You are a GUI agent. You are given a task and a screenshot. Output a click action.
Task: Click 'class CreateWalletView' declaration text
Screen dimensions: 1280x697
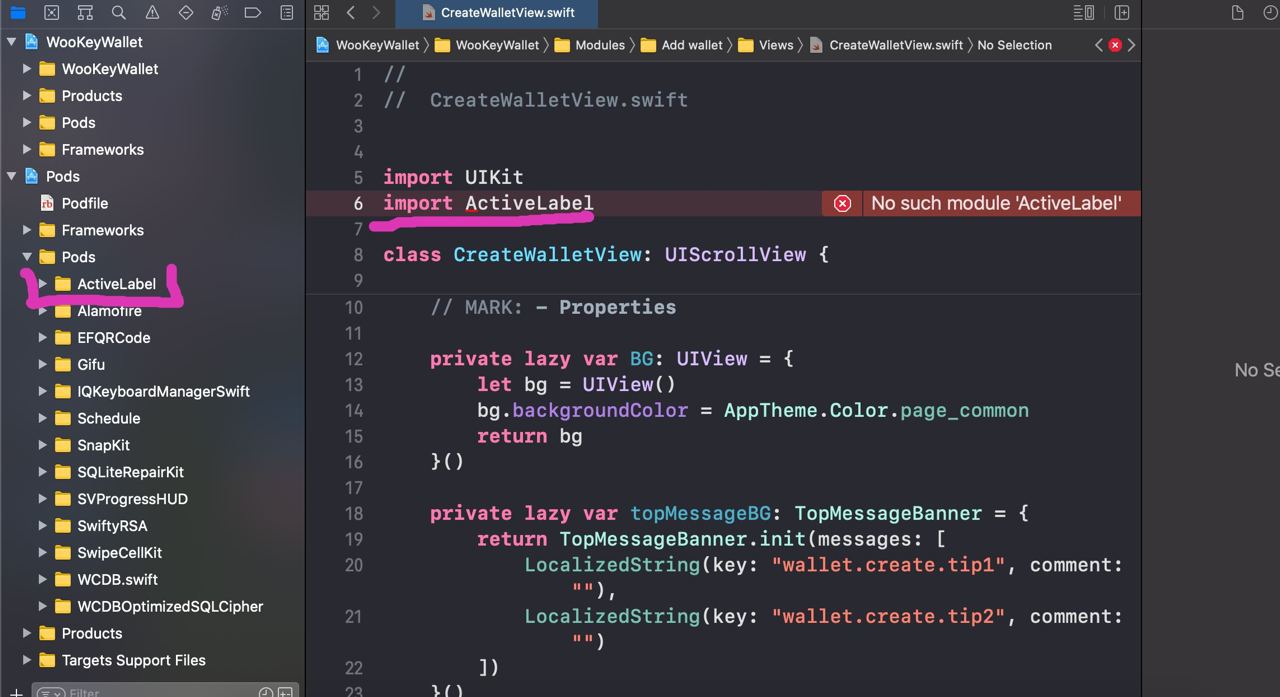click(x=512, y=255)
